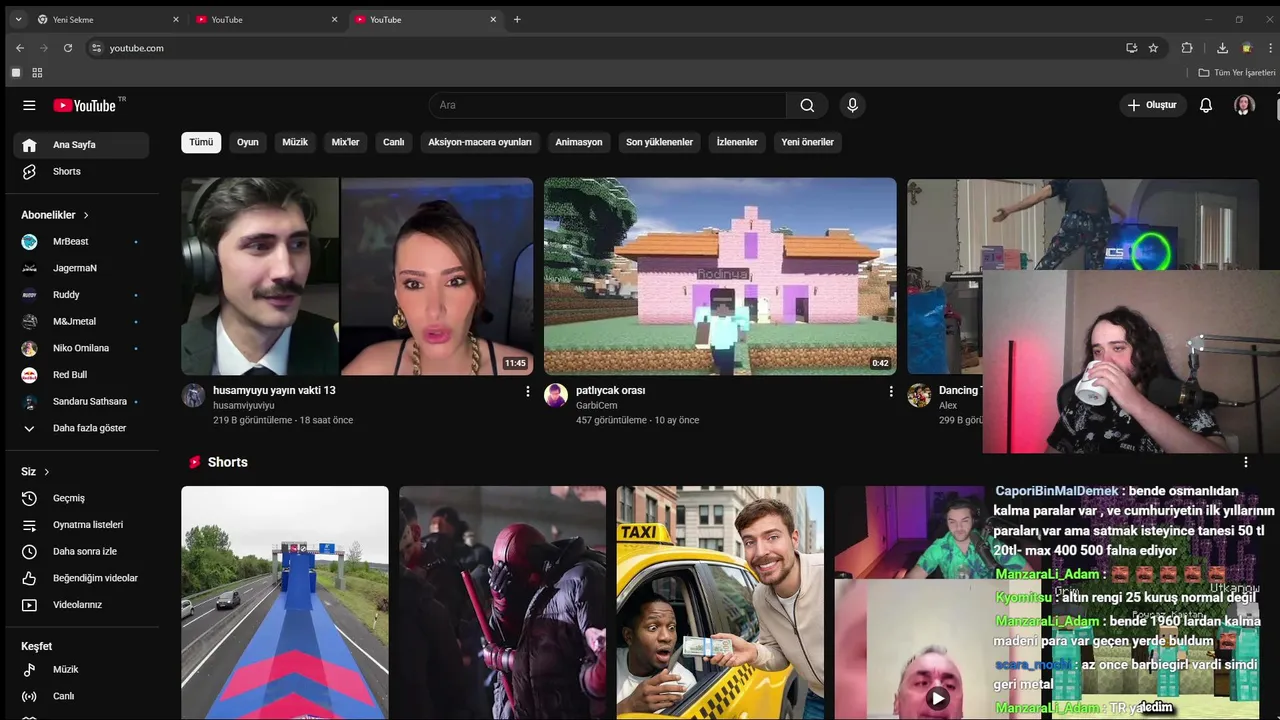Select Son yüklenenler filter chip
This screenshot has width=1280, height=720.
tap(659, 142)
